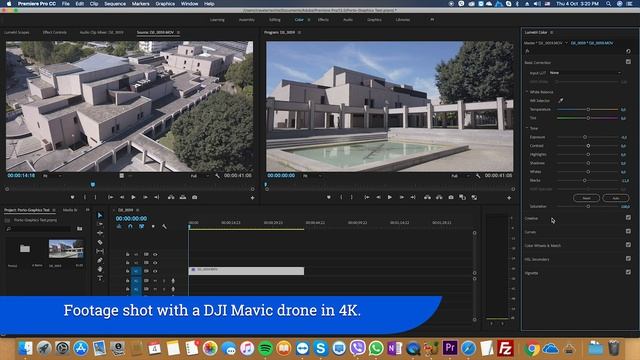Click Lift button in Program monitor
The height and width of the screenshot is (360, 640).
click(x=427, y=197)
